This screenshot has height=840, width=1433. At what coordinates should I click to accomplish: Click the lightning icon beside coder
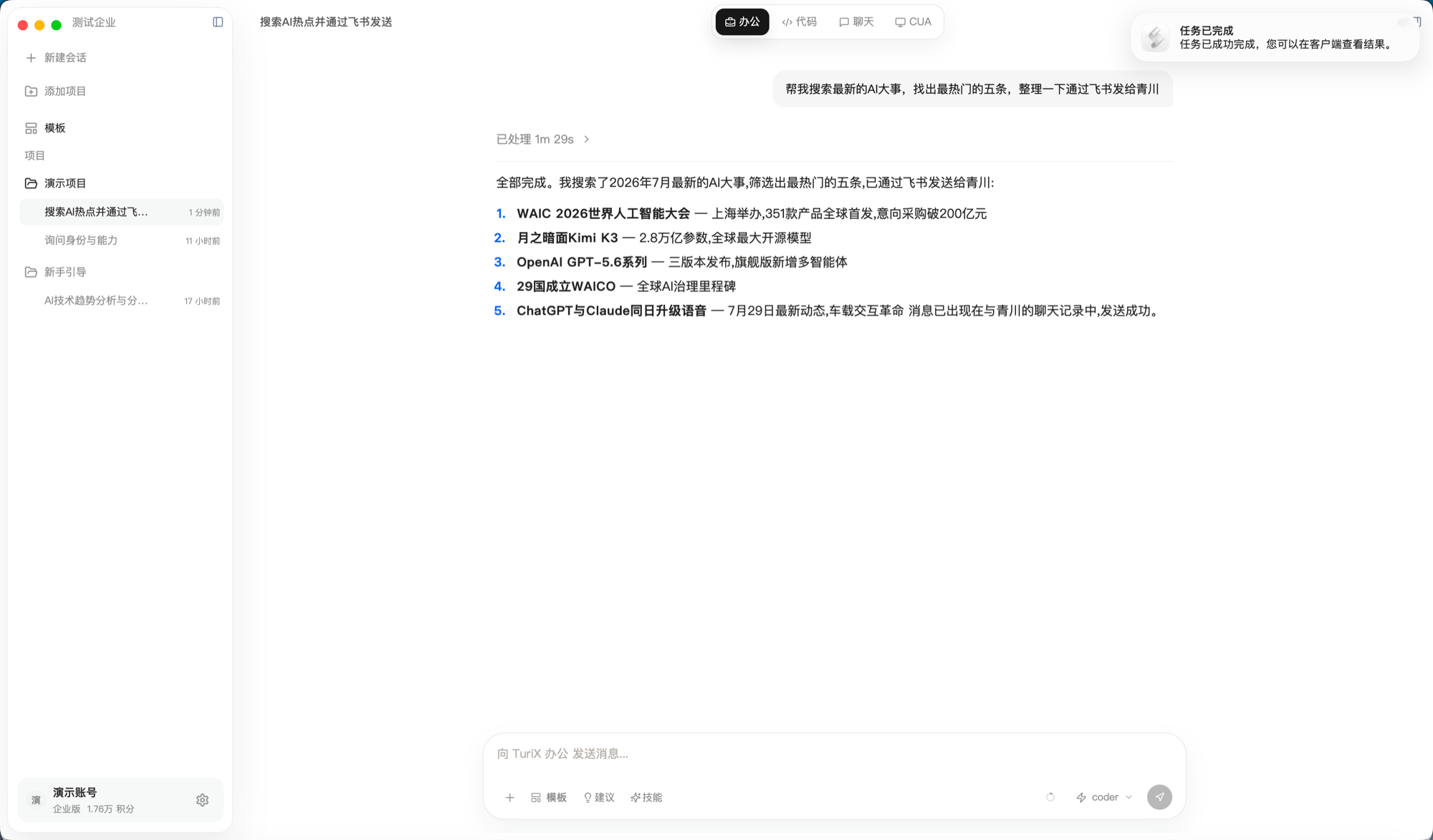(1081, 797)
